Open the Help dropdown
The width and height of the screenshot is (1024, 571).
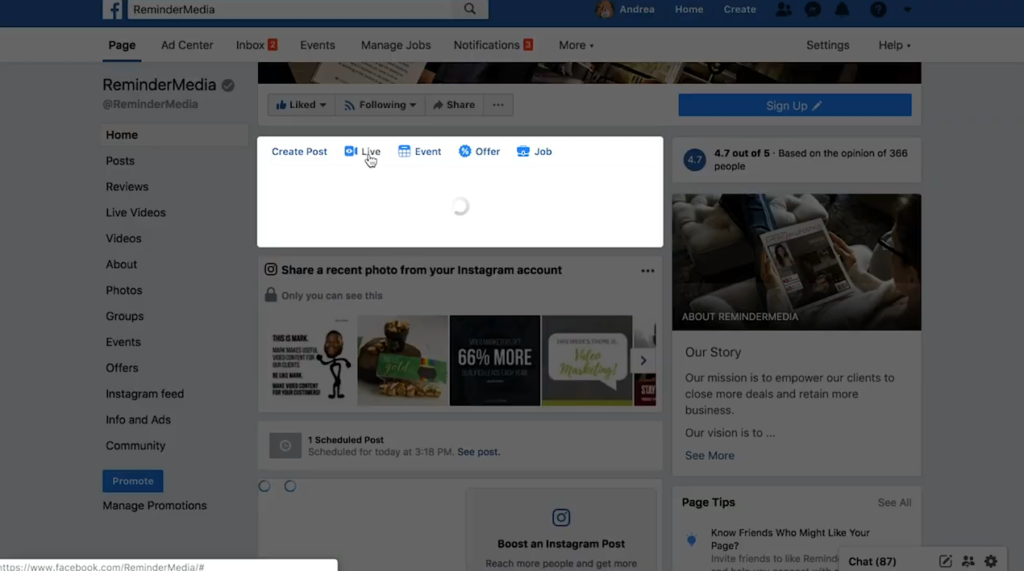(894, 45)
